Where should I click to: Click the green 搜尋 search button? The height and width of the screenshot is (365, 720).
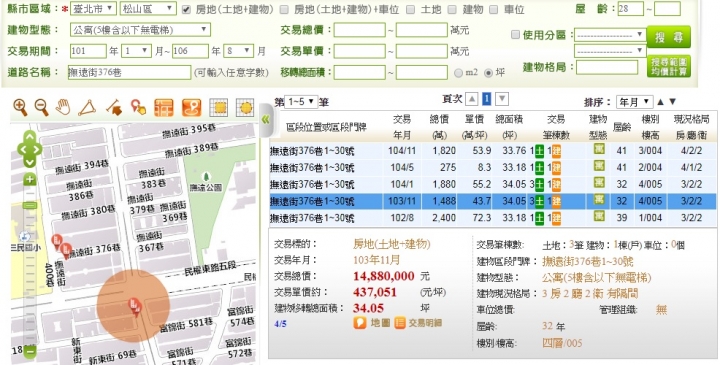pos(669,37)
